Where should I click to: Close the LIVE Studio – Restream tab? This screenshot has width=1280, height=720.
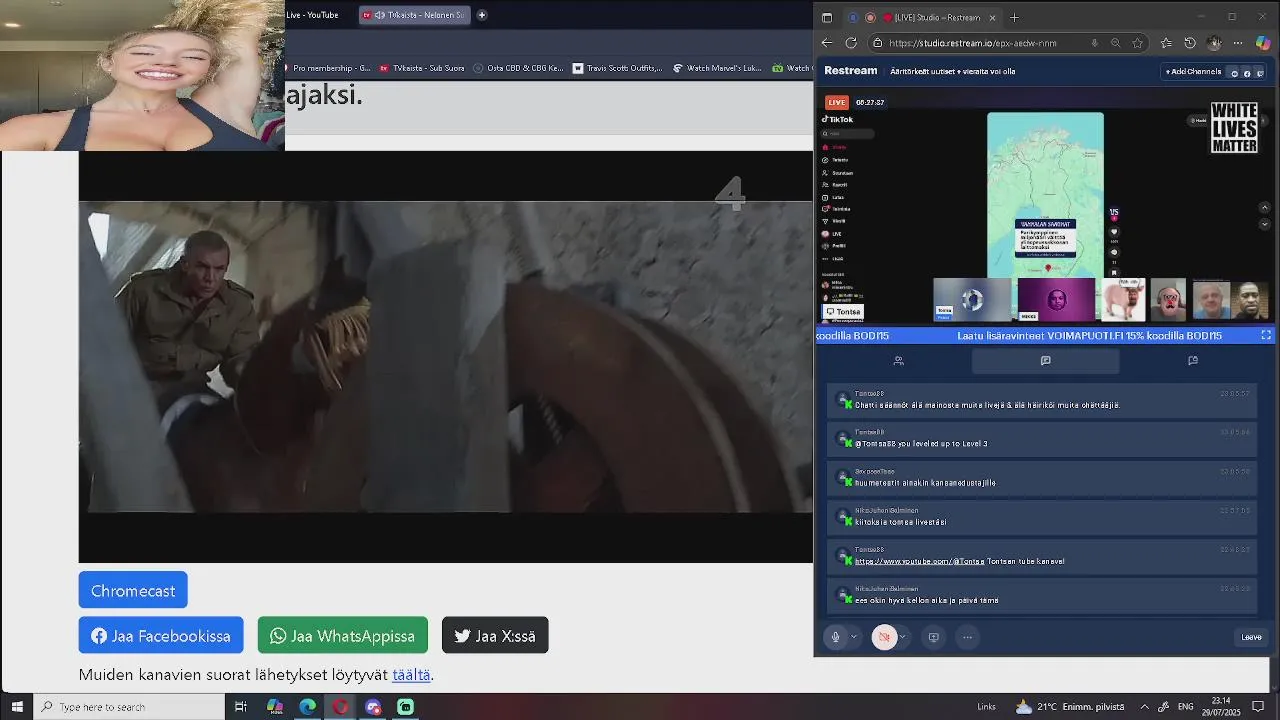pos(992,17)
